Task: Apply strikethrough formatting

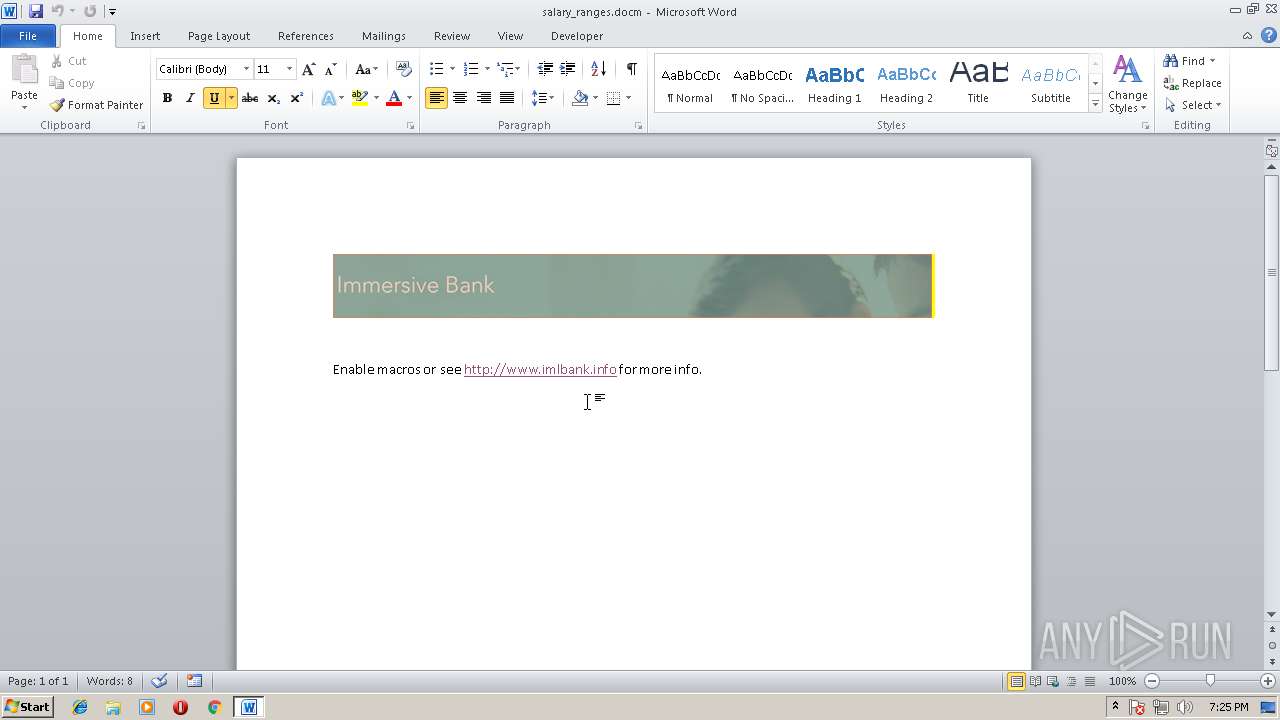Action: coord(250,98)
